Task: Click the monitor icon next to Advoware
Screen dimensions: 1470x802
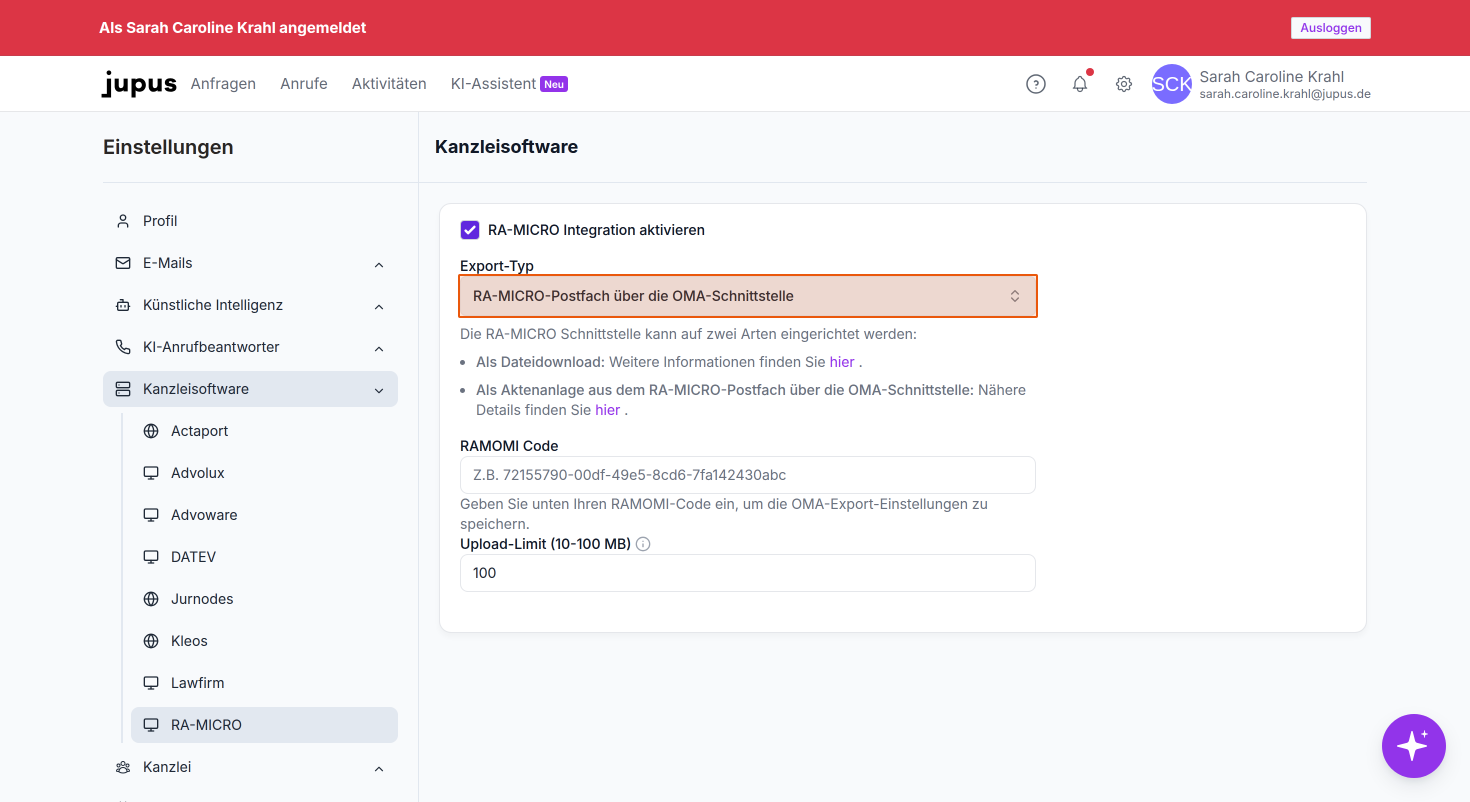Action: click(151, 515)
